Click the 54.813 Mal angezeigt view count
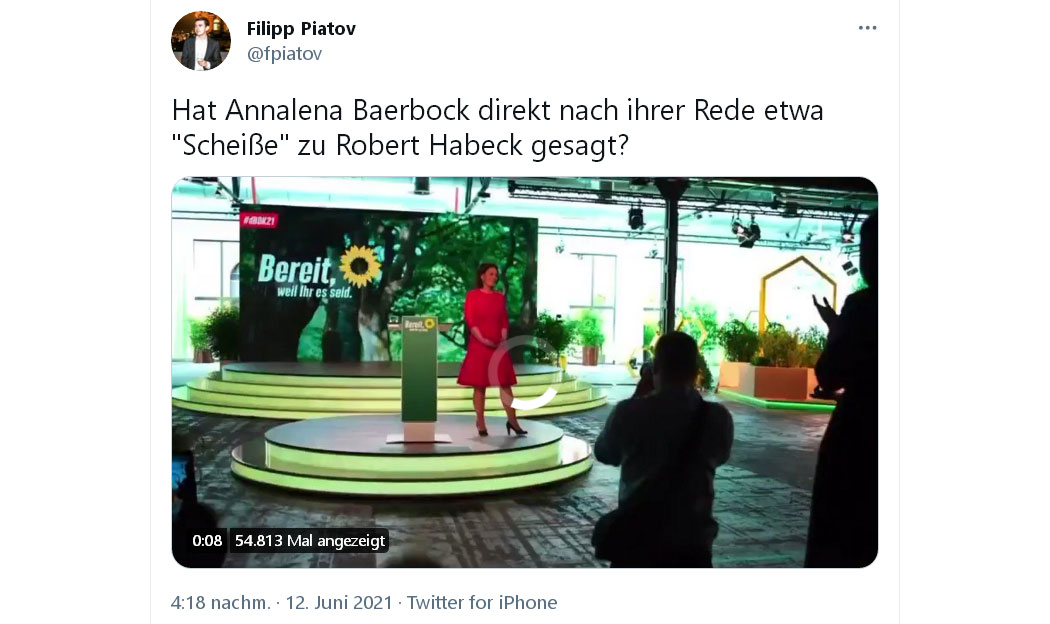Image resolution: width=1050 pixels, height=624 pixels. coord(310,540)
